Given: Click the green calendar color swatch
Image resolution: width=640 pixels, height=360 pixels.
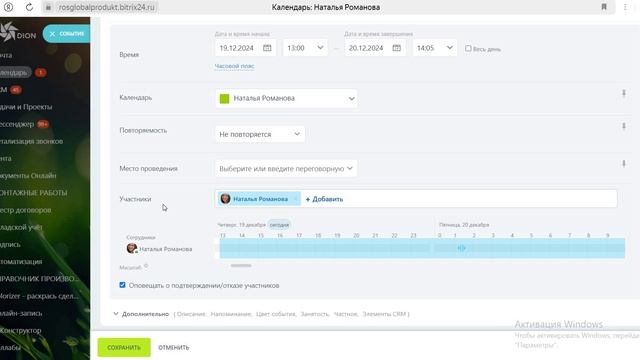Looking at the screenshot, I should pos(224,98).
